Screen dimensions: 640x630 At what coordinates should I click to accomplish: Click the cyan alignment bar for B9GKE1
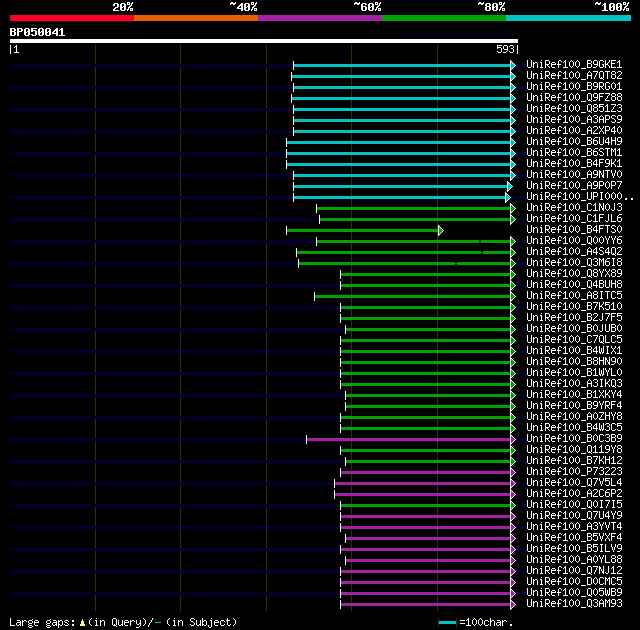pyautogui.click(x=402, y=65)
